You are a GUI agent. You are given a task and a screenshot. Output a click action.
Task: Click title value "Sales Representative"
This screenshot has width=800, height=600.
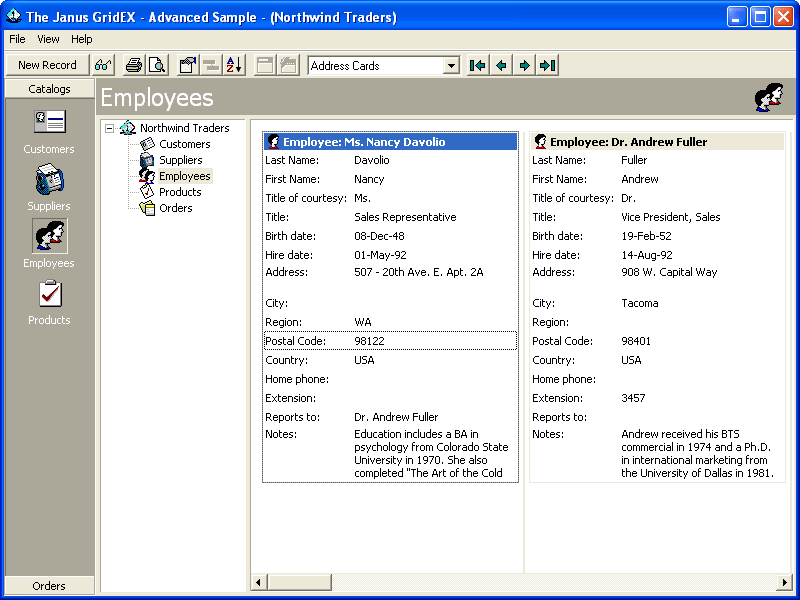pos(405,217)
